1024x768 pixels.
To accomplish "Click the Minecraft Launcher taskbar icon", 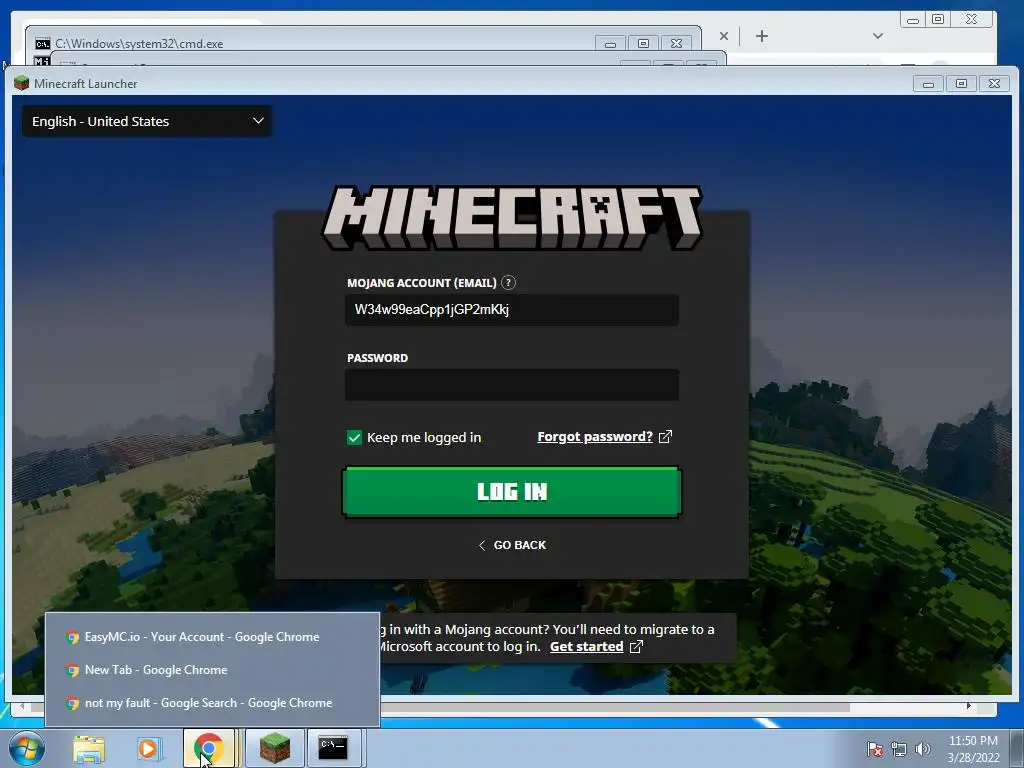I will [275, 748].
